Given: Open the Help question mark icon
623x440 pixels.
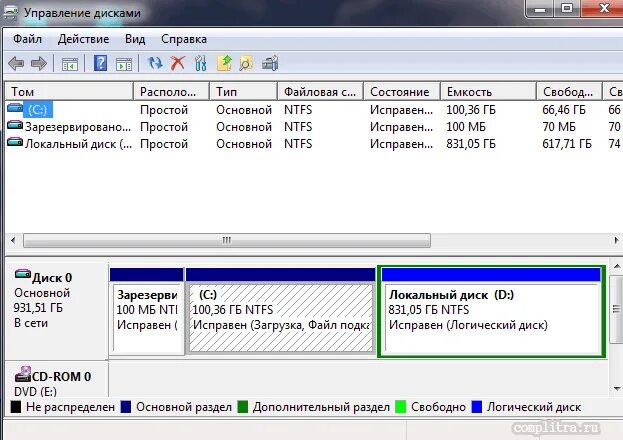Looking at the screenshot, I should click(101, 63).
